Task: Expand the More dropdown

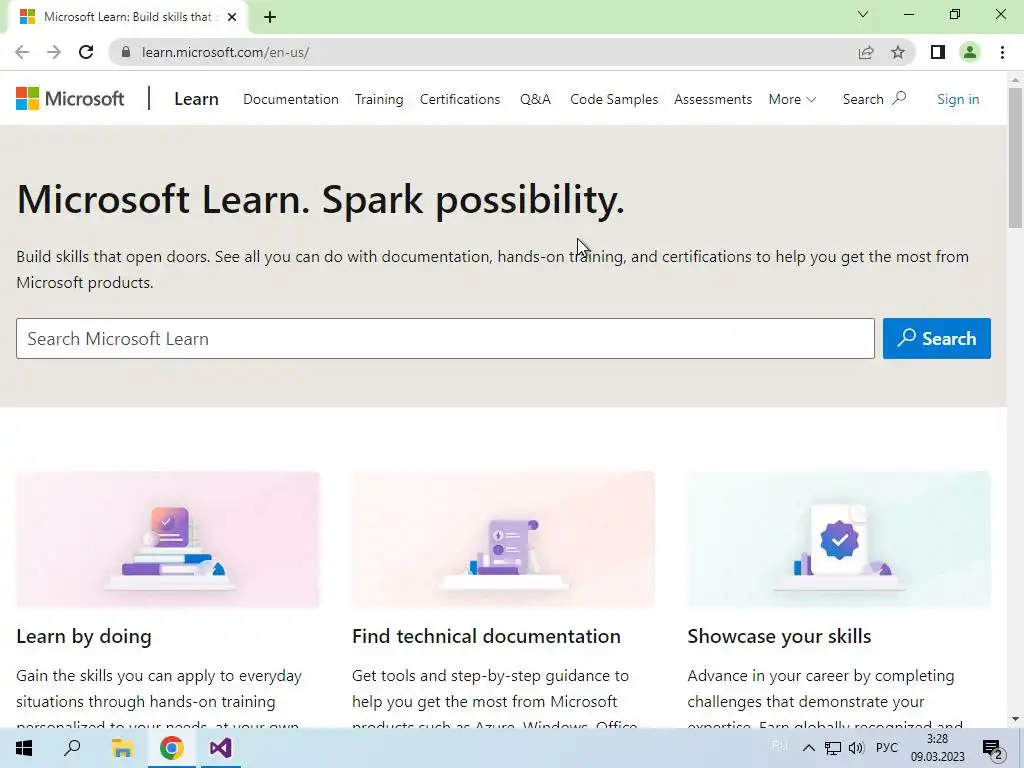Action: 792,99
